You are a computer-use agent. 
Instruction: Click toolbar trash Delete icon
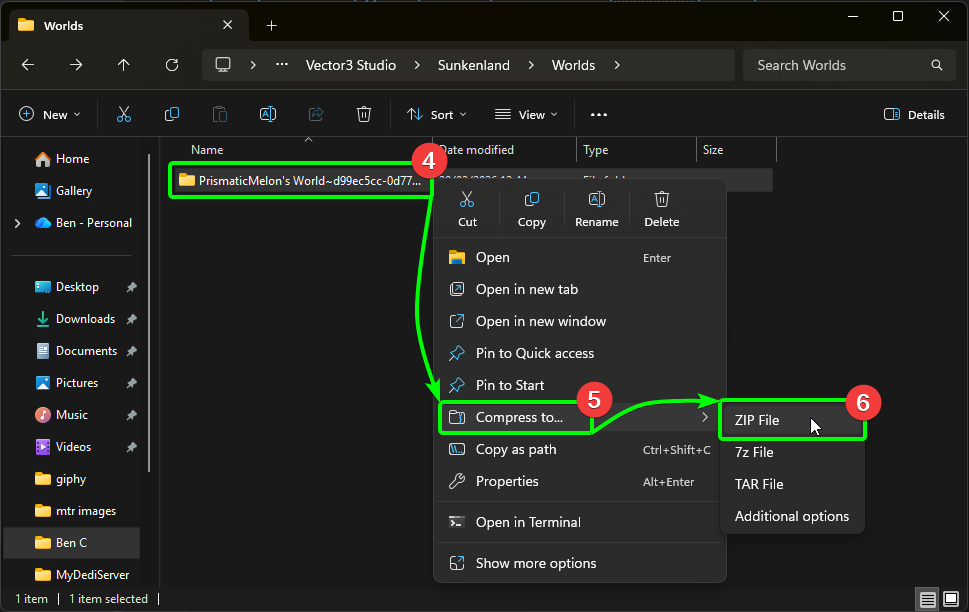pos(364,114)
